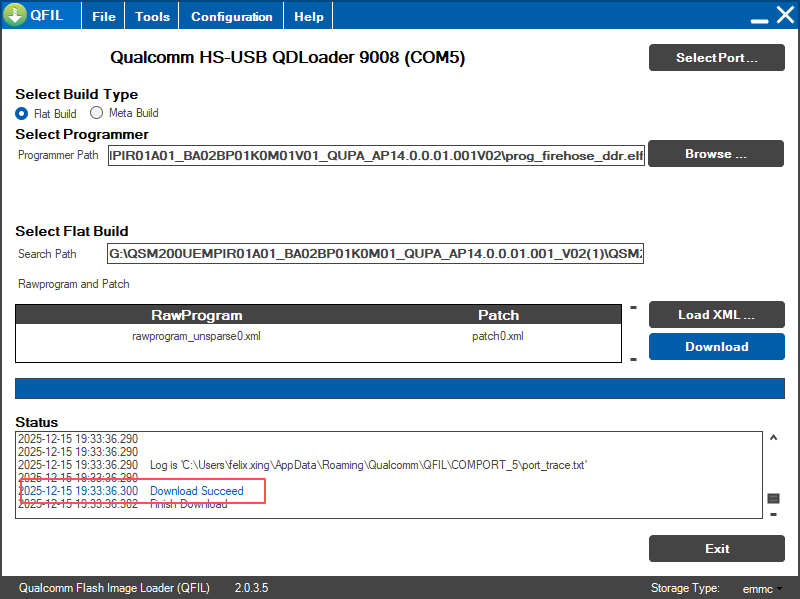800x599 pixels.
Task: Click Load XML button
Action: [716, 315]
